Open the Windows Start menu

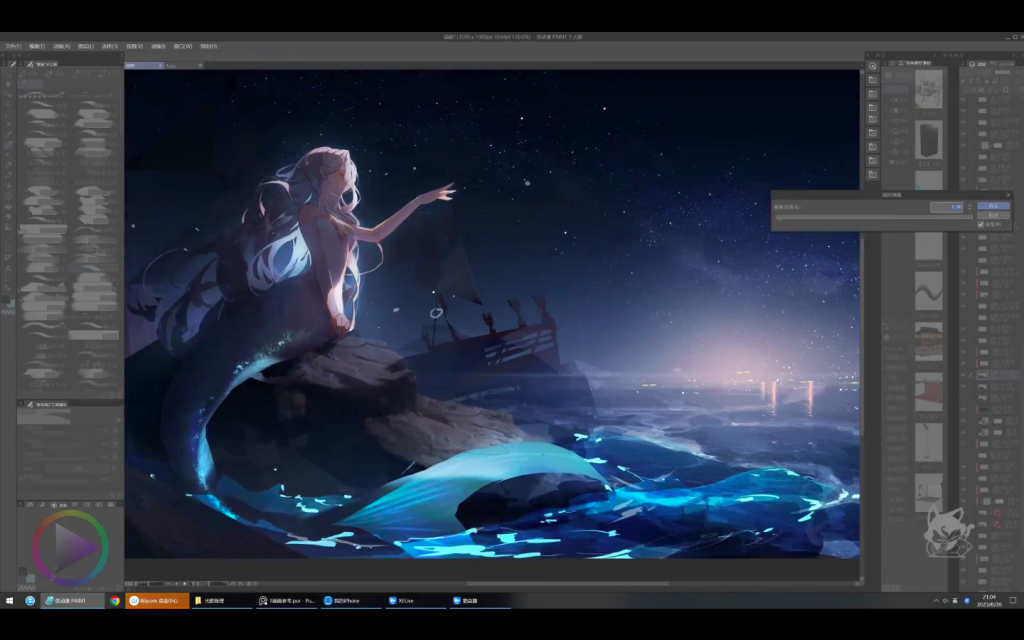click(x=9, y=600)
